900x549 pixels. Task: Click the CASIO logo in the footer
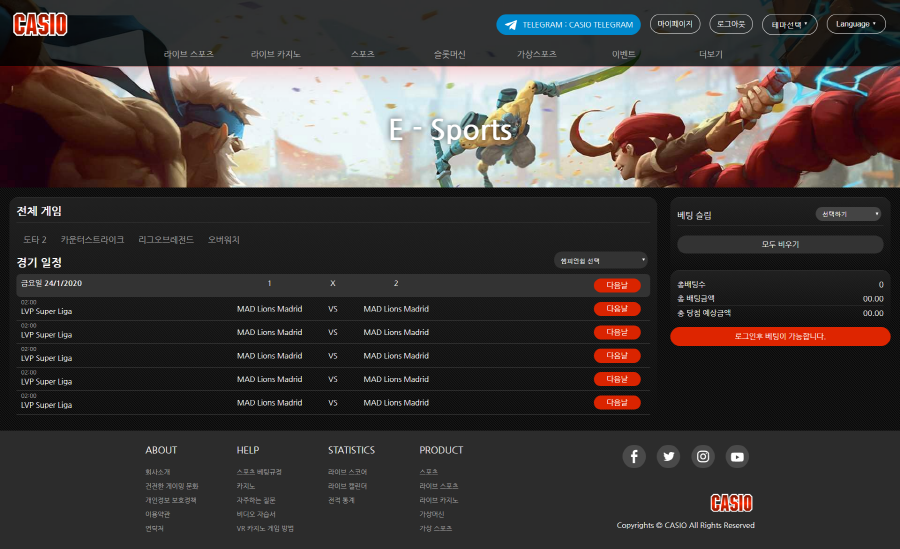pyautogui.click(x=731, y=503)
